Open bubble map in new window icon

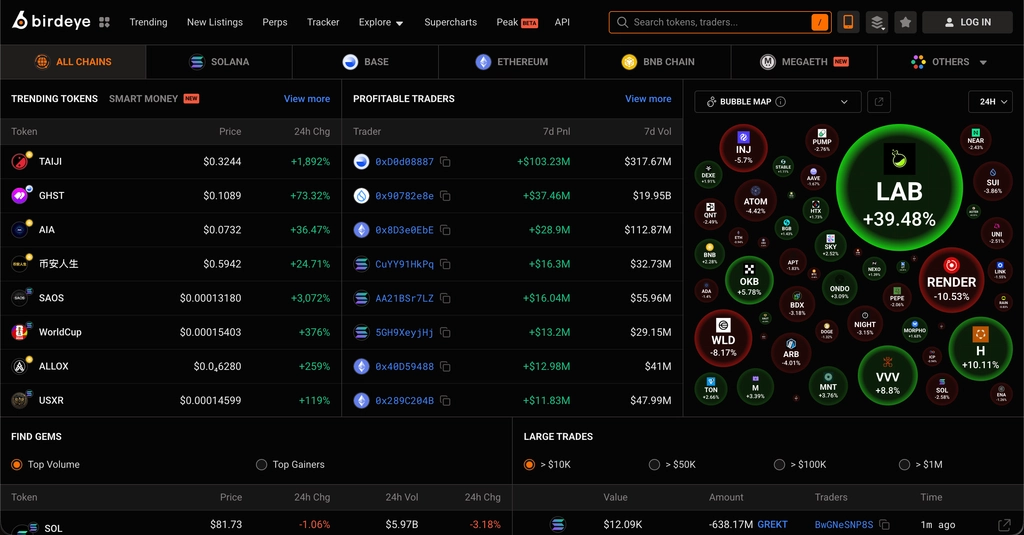pyautogui.click(x=879, y=101)
